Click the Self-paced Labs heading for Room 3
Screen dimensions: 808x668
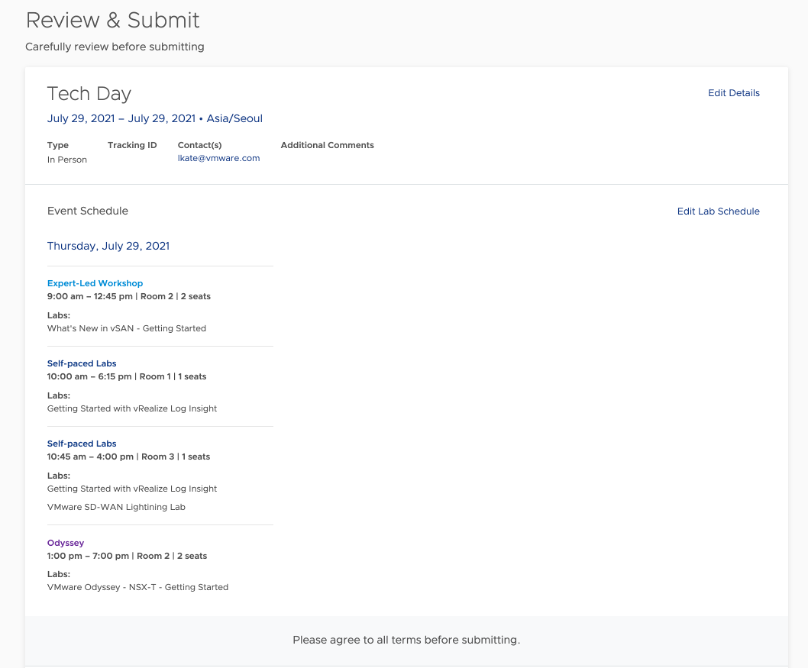[x=81, y=444]
